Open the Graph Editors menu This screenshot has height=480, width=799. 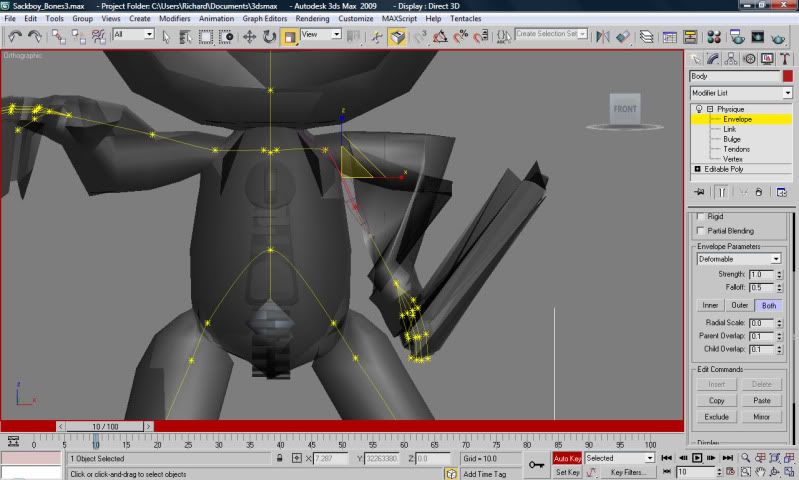pos(264,18)
